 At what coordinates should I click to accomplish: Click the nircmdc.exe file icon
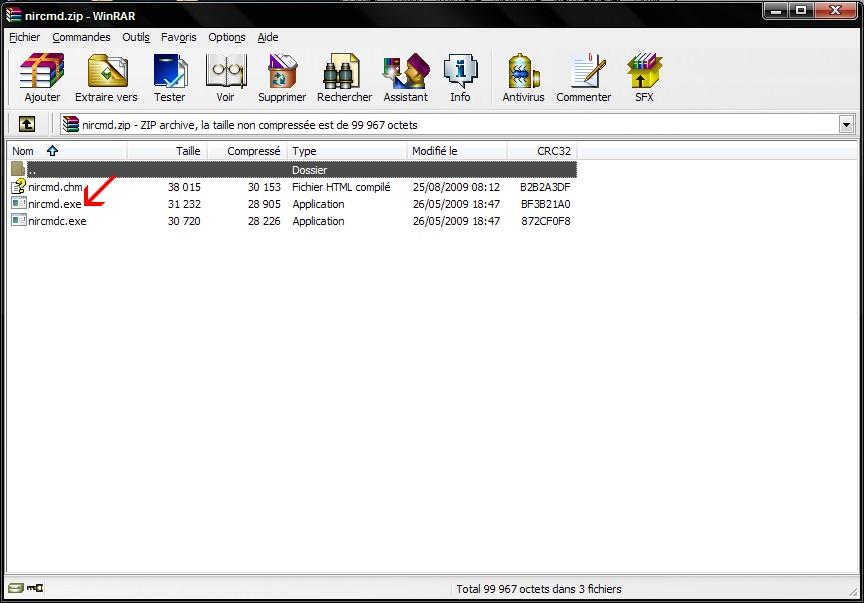19,220
